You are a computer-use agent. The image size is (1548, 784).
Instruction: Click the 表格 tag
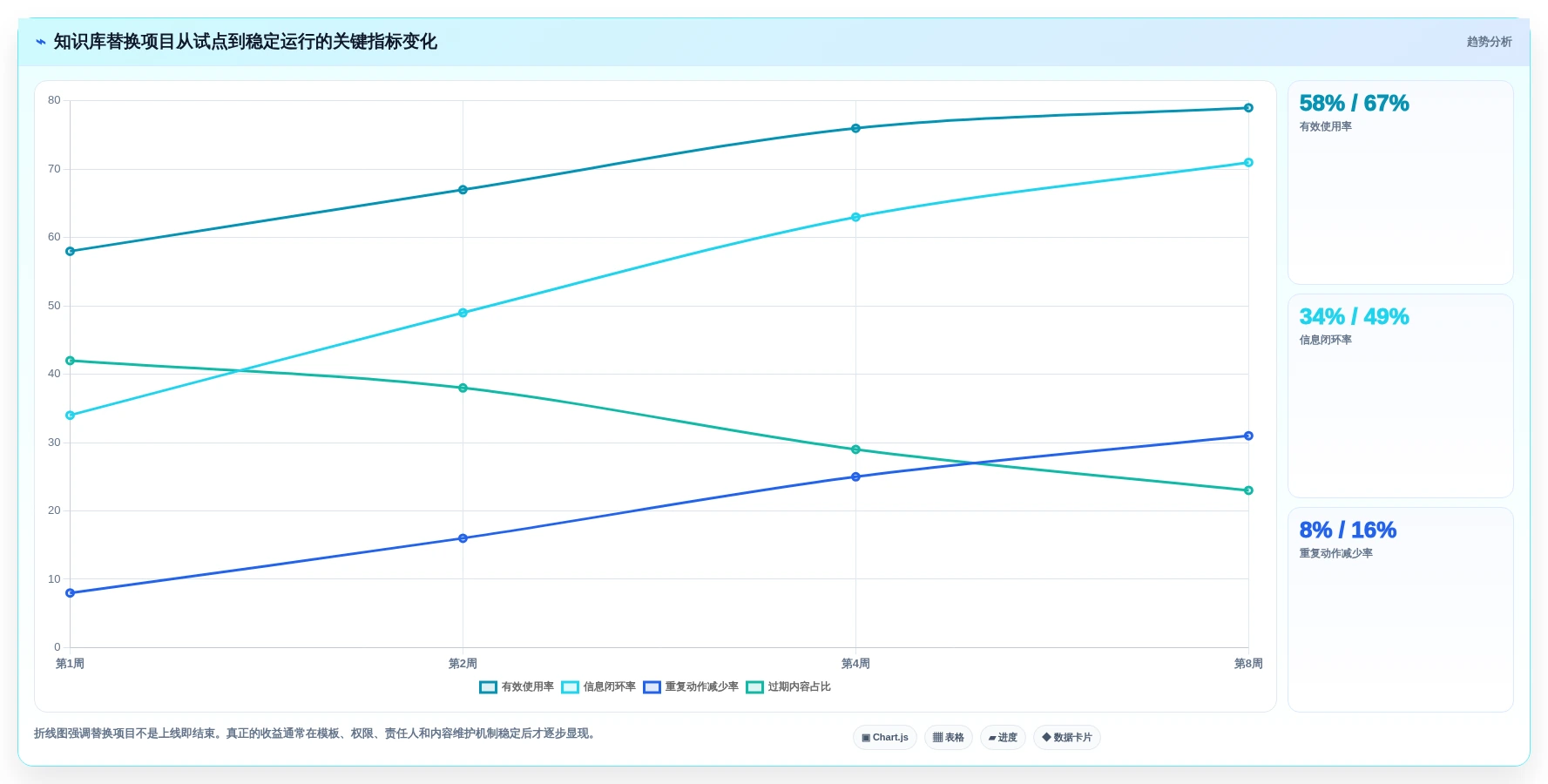pos(949,737)
